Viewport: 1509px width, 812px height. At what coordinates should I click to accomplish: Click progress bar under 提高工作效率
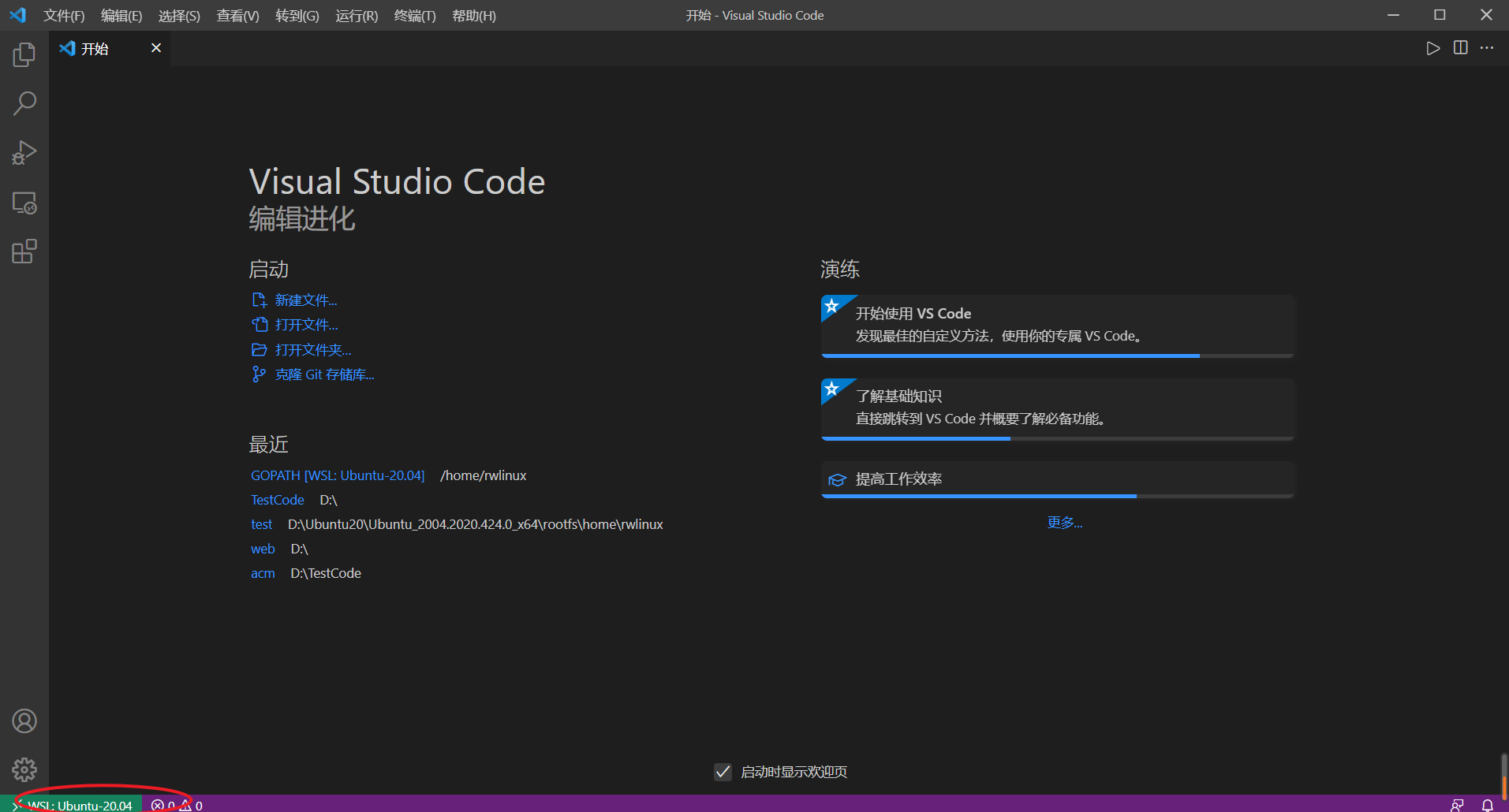click(x=1058, y=496)
